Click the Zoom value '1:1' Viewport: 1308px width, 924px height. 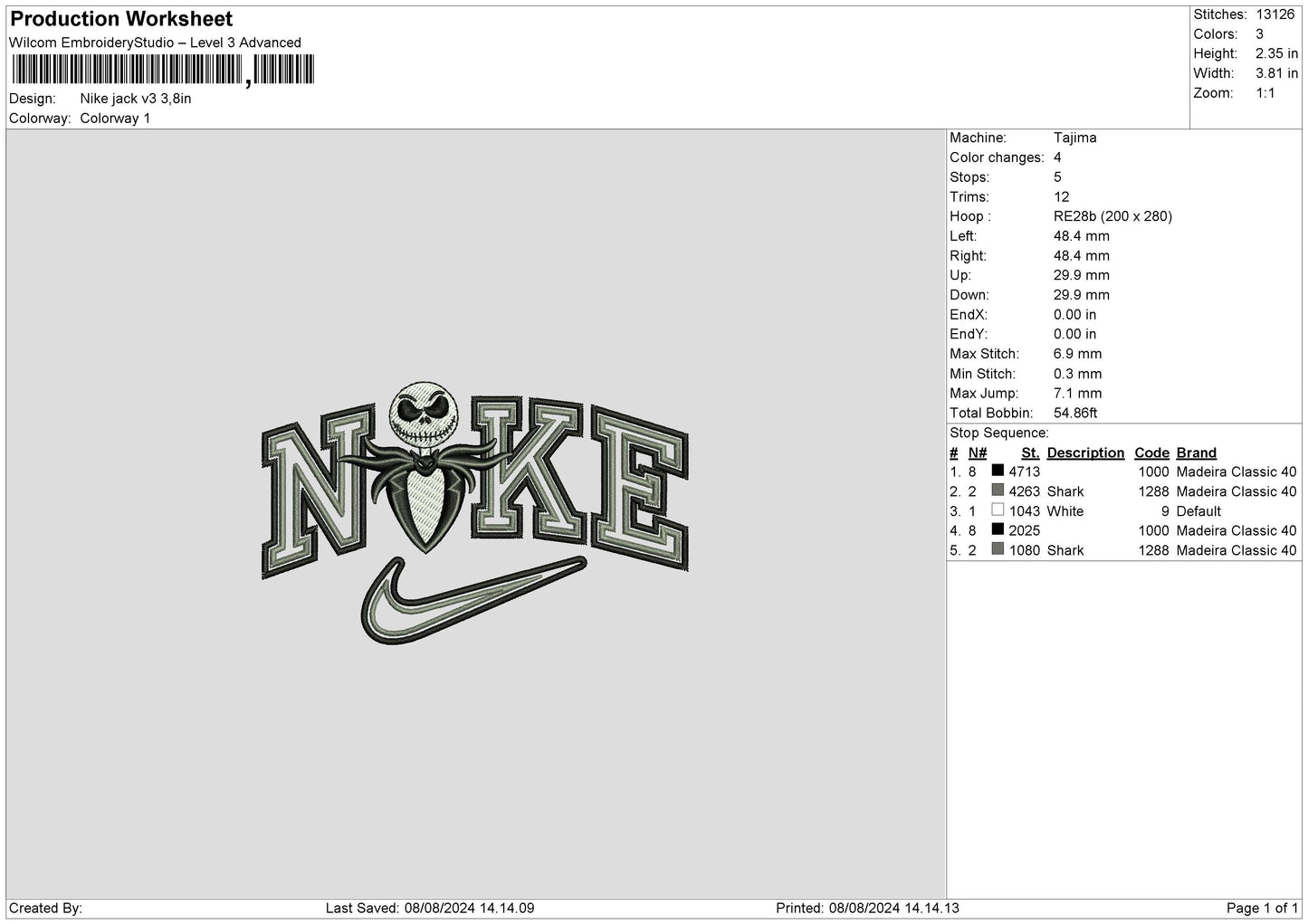click(1265, 93)
